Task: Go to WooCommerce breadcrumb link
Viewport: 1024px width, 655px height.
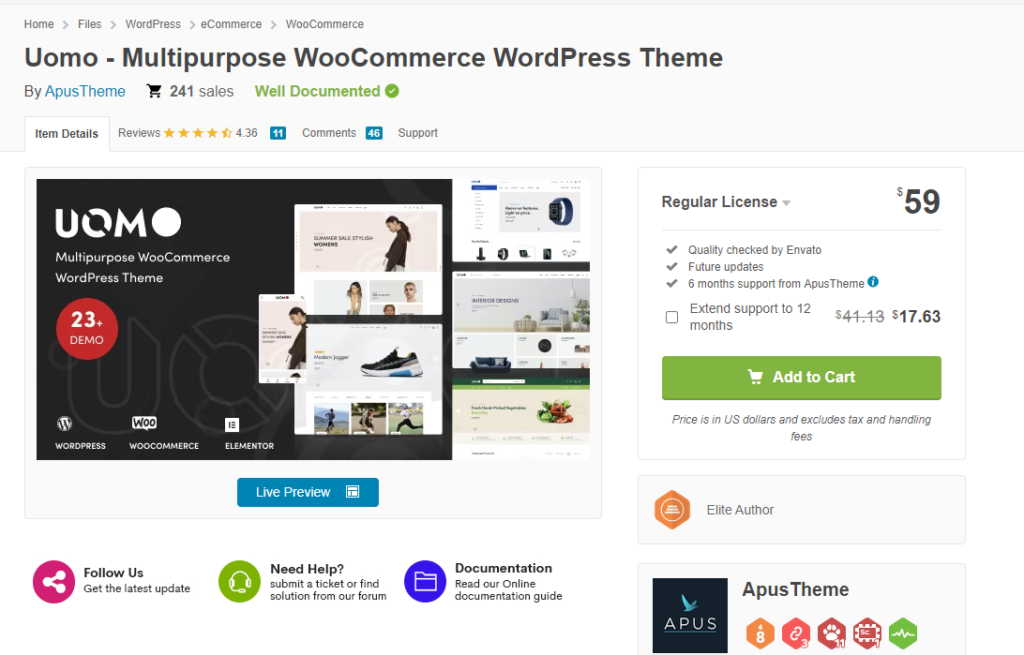Action: [325, 24]
